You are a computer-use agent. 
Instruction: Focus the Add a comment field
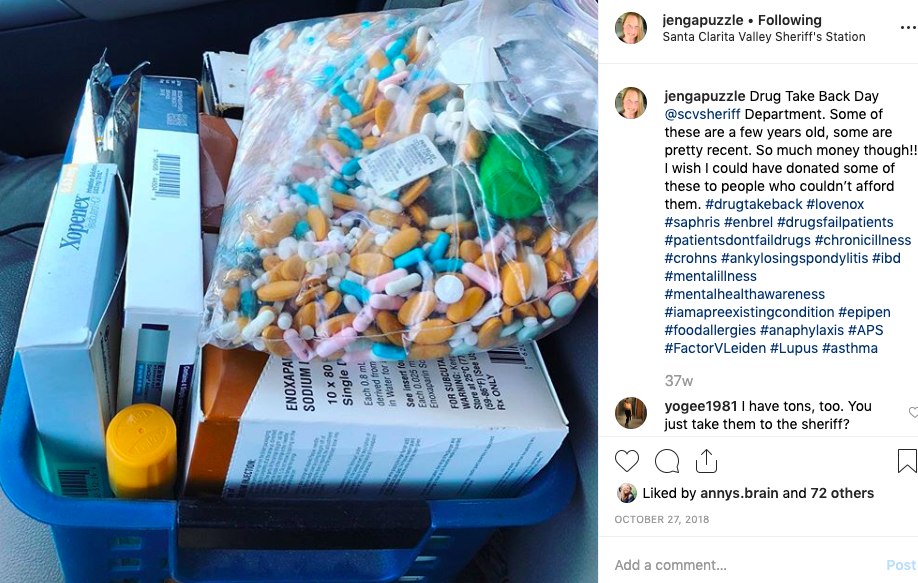point(744,565)
